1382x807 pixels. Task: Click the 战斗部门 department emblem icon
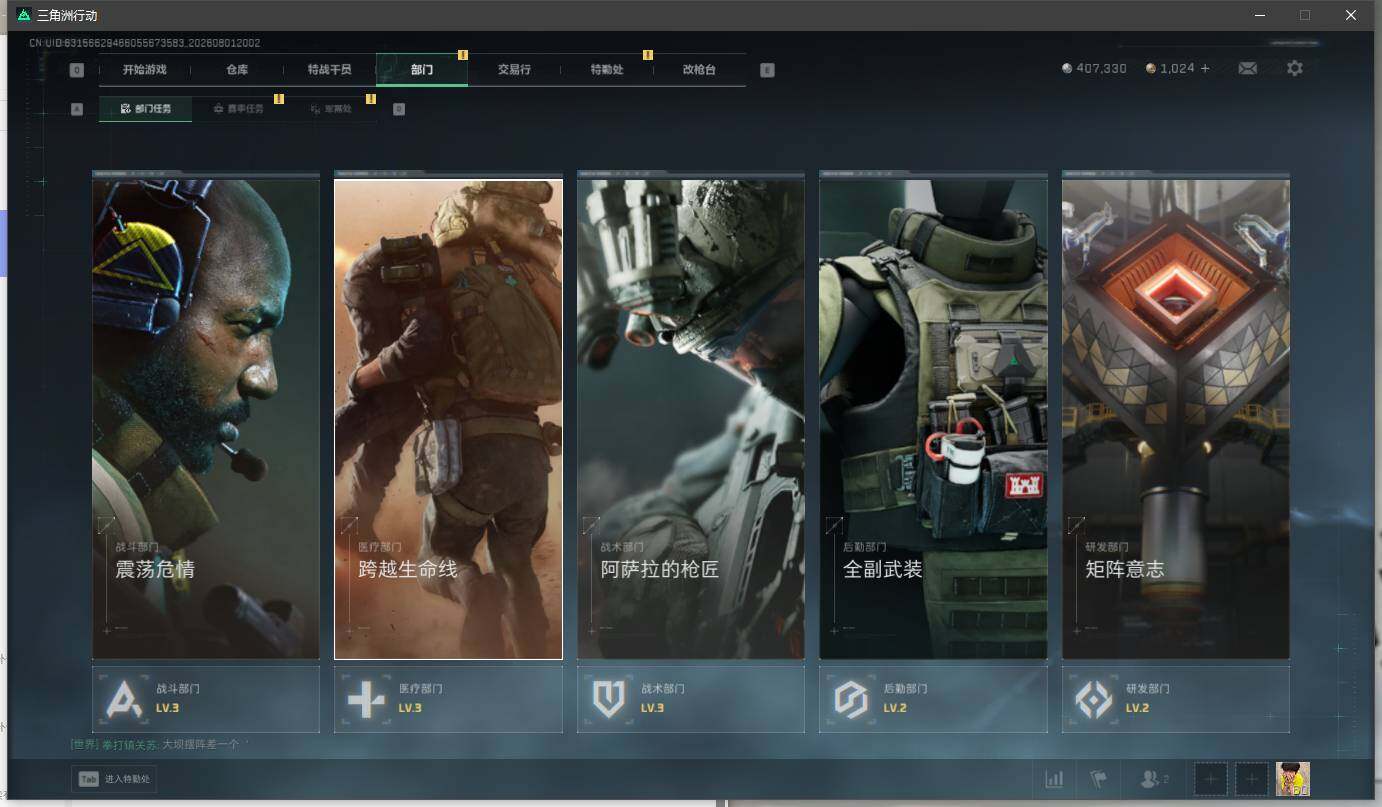125,700
